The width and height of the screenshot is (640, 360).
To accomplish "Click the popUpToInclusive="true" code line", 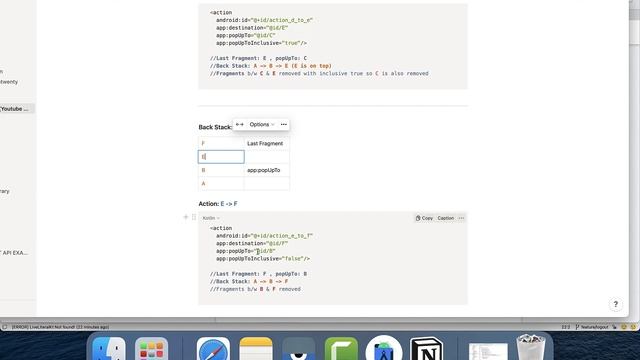I will (261, 43).
